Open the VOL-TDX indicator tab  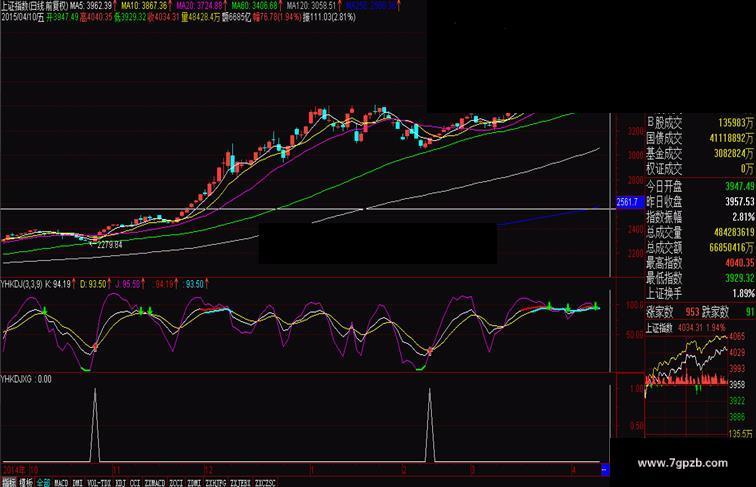tap(99, 483)
